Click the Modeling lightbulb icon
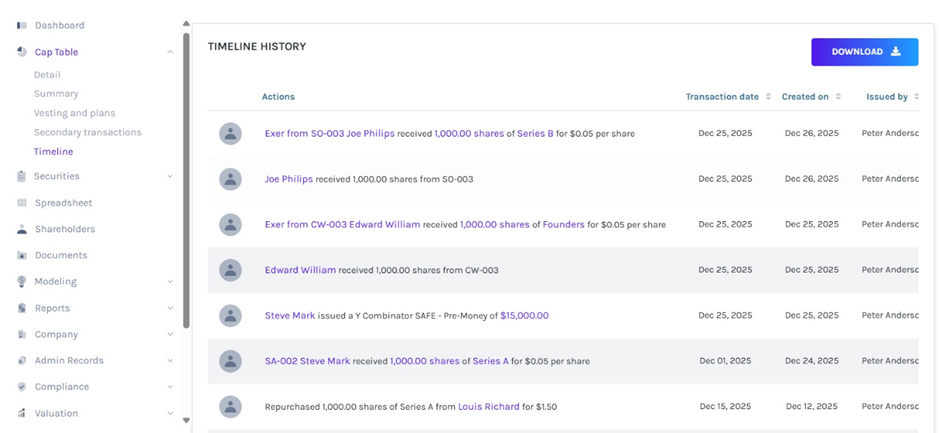Image resolution: width=939 pixels, height=433 pixels. [x=22, y=282]
